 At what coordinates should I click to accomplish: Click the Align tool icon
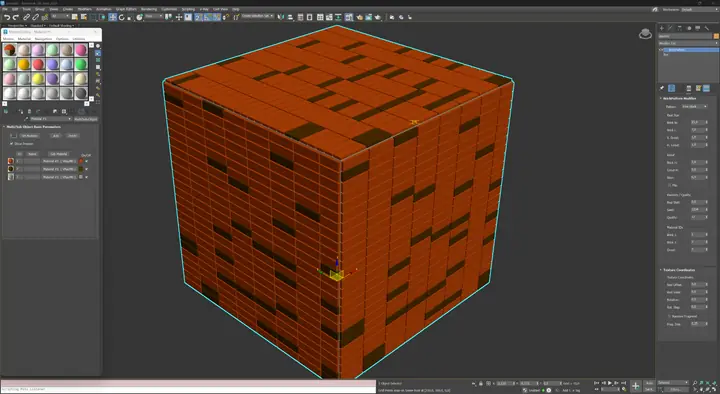290,17
